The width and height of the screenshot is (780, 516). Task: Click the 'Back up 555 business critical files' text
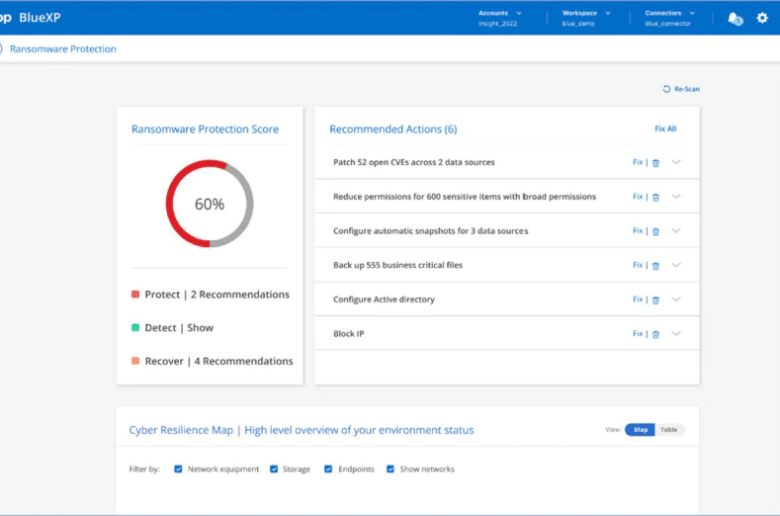397,265
